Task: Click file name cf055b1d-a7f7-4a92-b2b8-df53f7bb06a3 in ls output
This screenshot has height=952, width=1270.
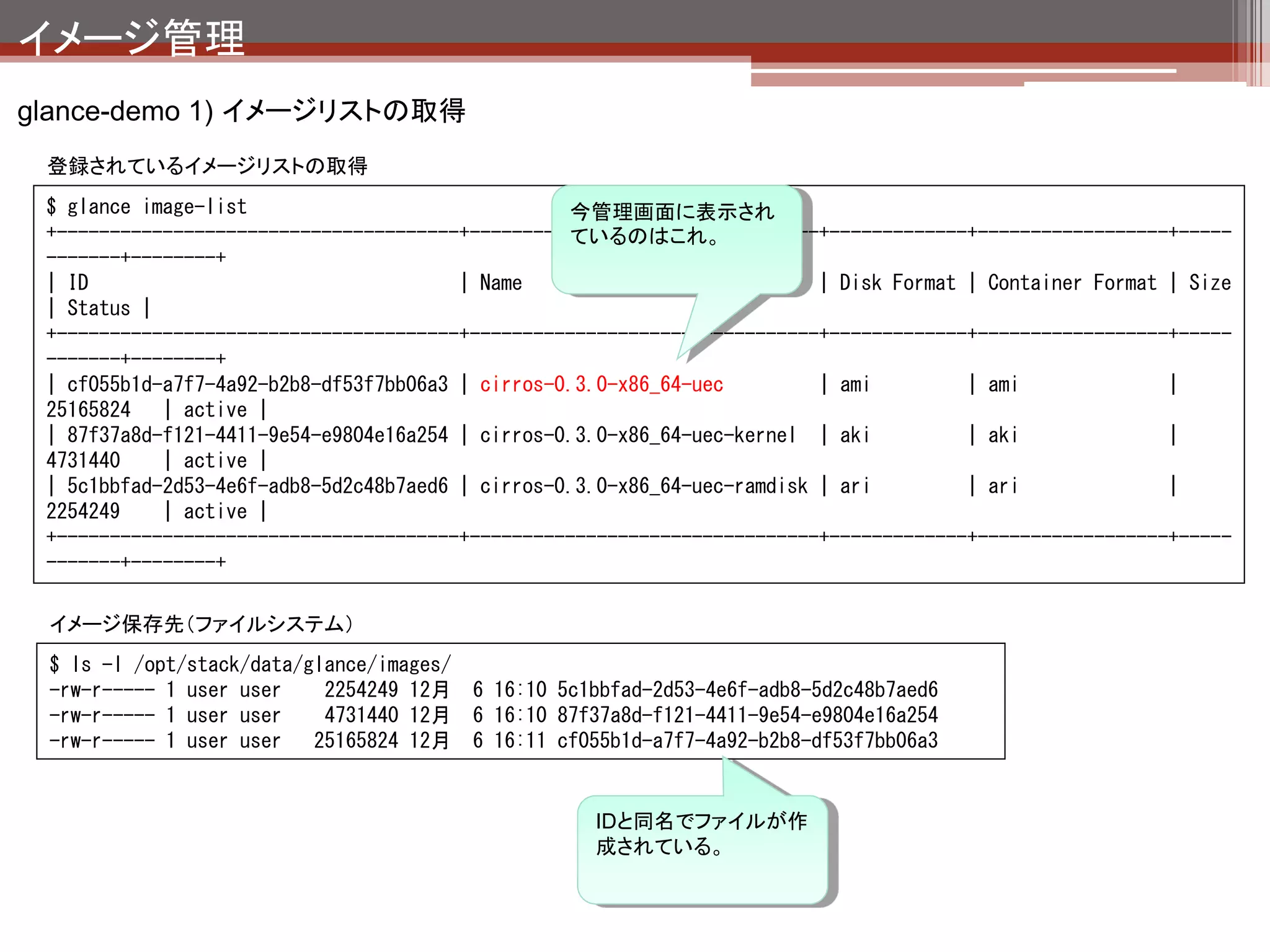Action: pyautogui.click(x=747, y=741)
